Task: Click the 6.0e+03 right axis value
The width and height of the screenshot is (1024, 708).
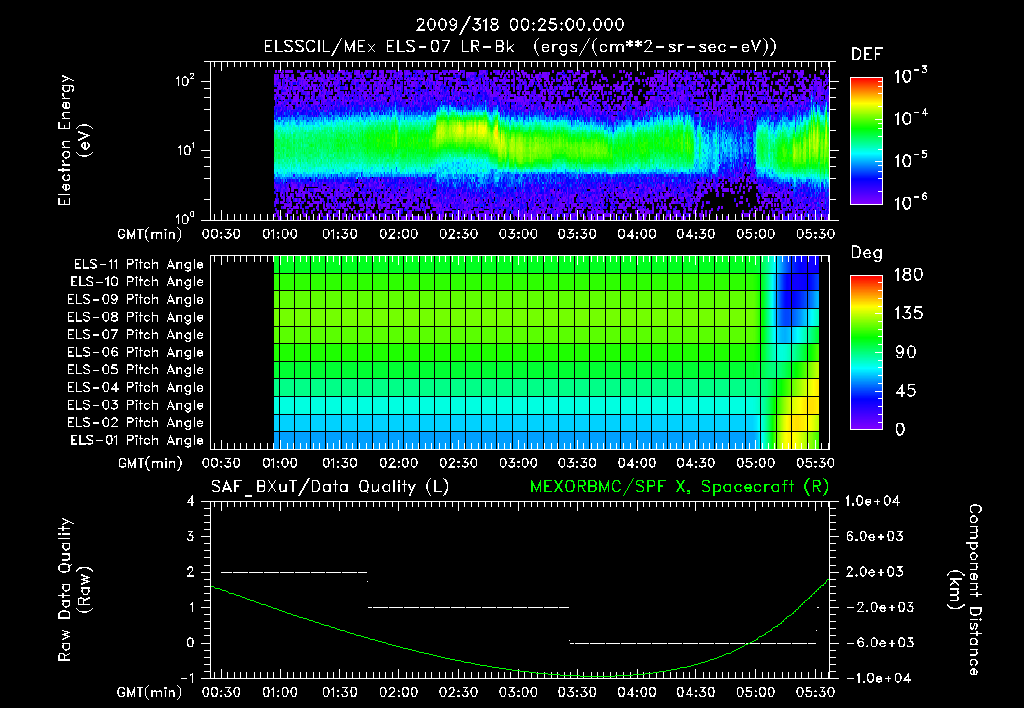Action: click(x=874, y=536)
